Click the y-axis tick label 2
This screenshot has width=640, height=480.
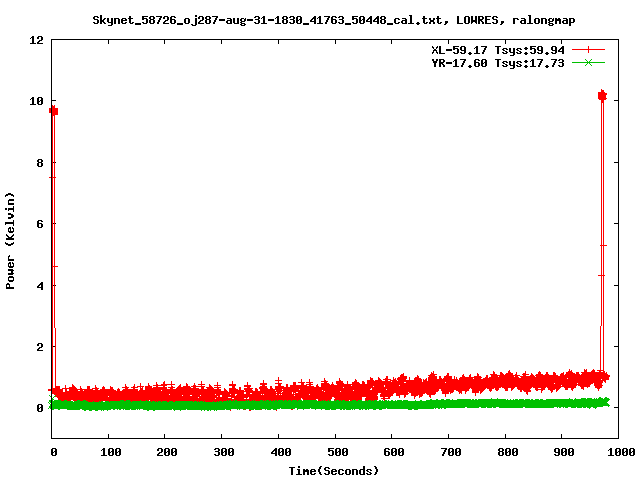tap(40, 347)
